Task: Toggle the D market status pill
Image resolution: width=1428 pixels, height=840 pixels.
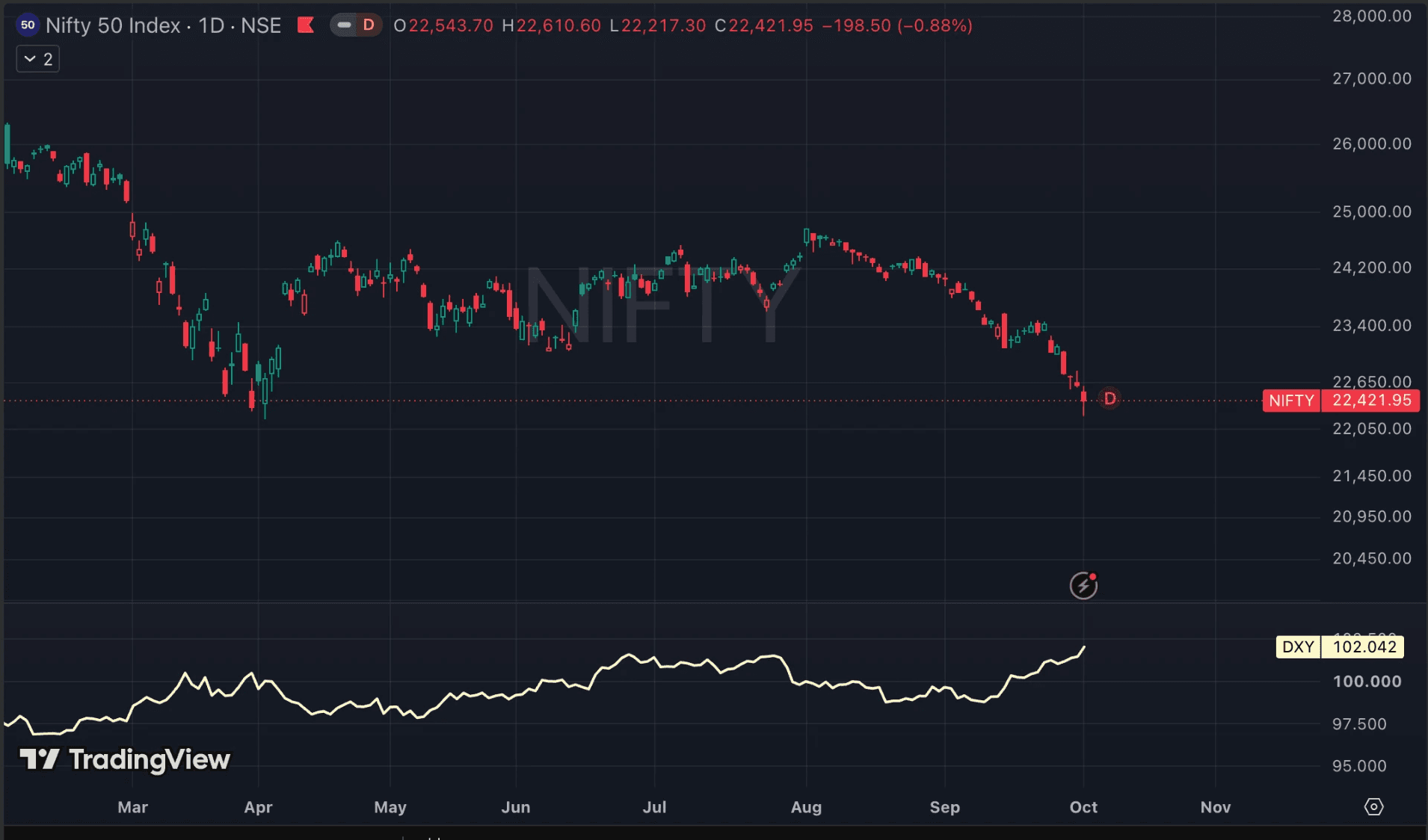Action: click(356, 25)
